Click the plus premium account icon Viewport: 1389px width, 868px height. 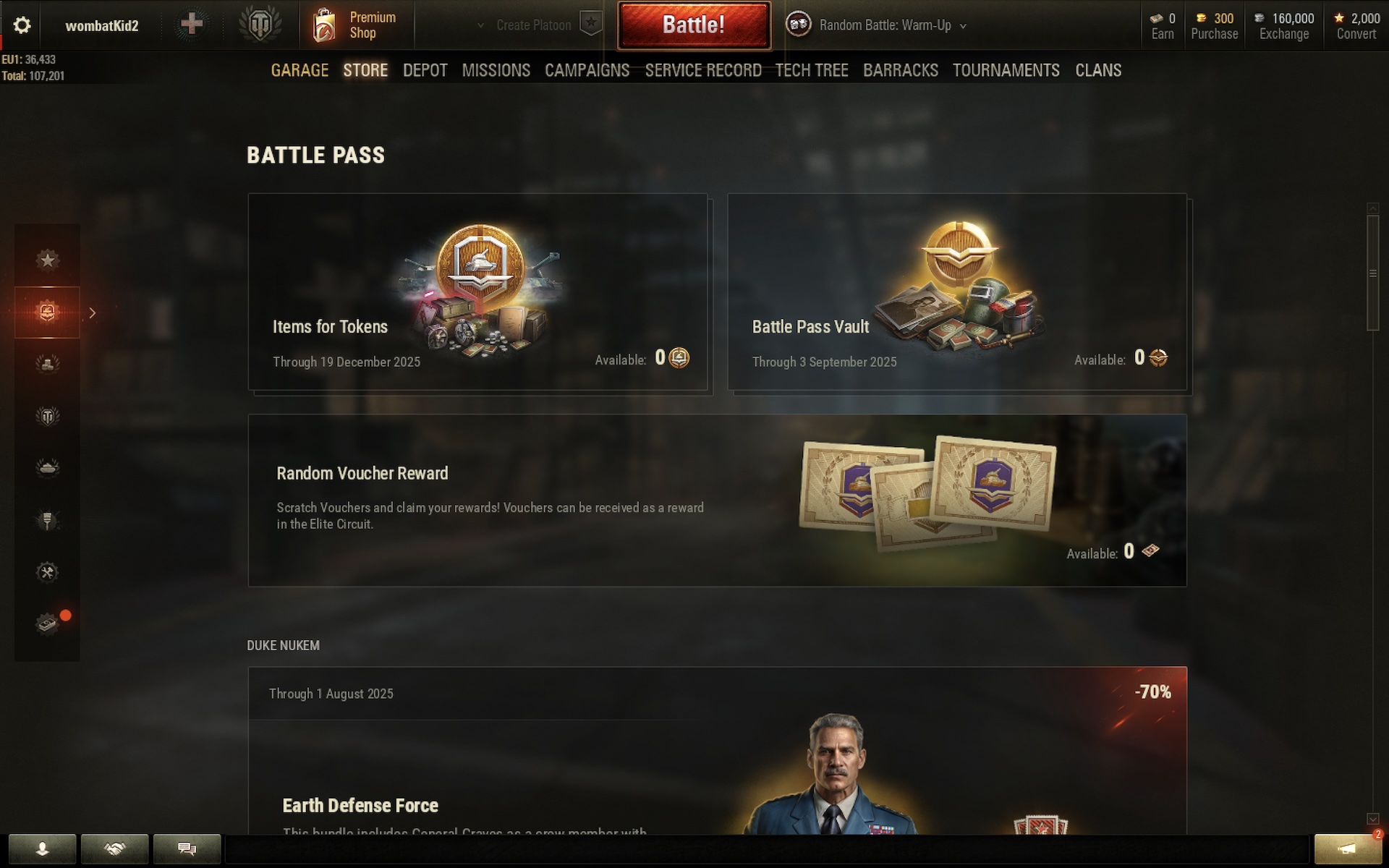coord(192,25)
